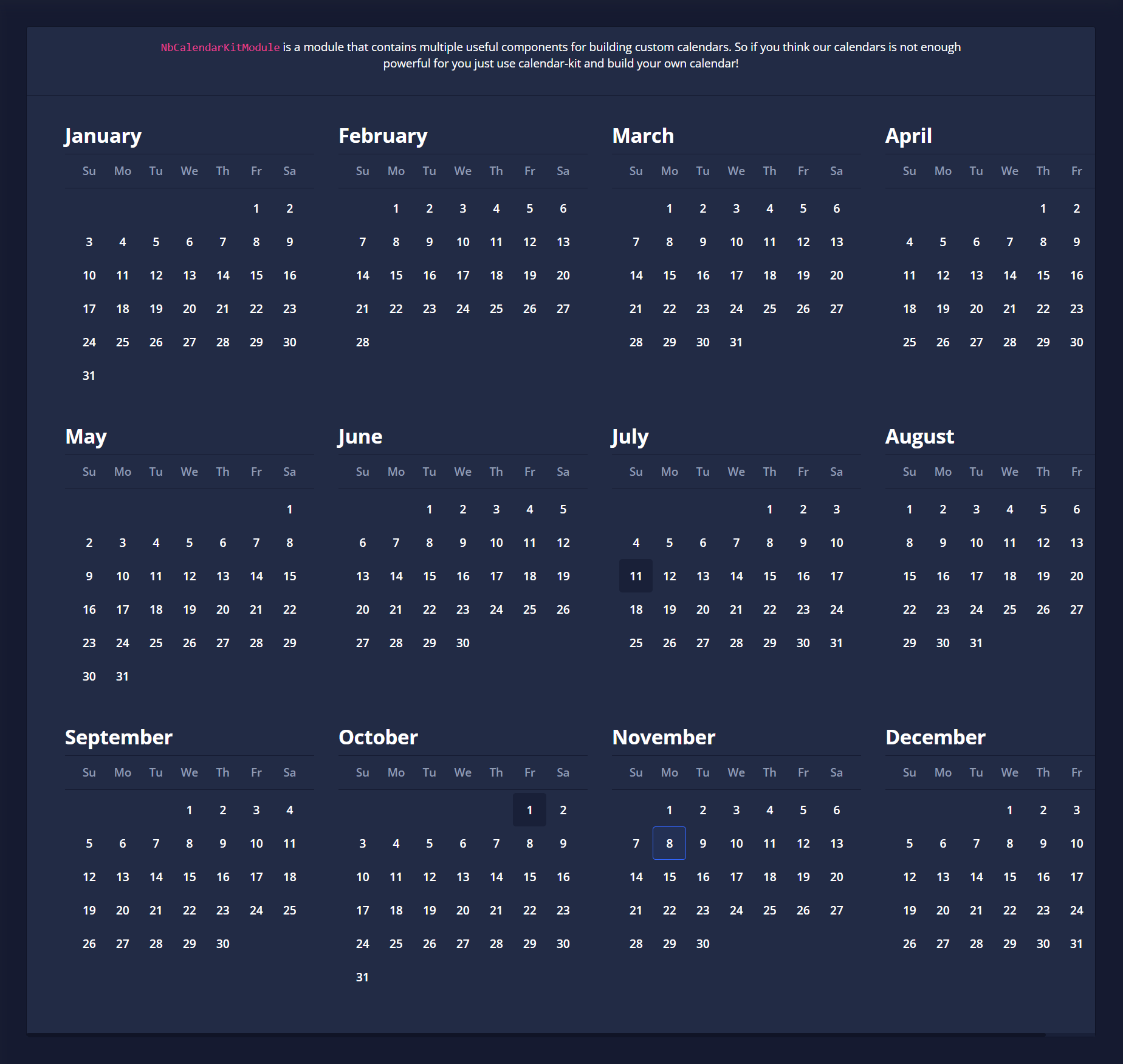Select March 17 date cell
Screen dimensions: 1123x1064
tap(736, 275)
